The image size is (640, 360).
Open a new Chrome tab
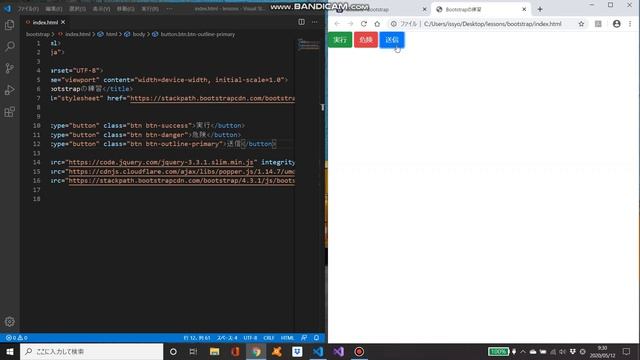(540, 9)
